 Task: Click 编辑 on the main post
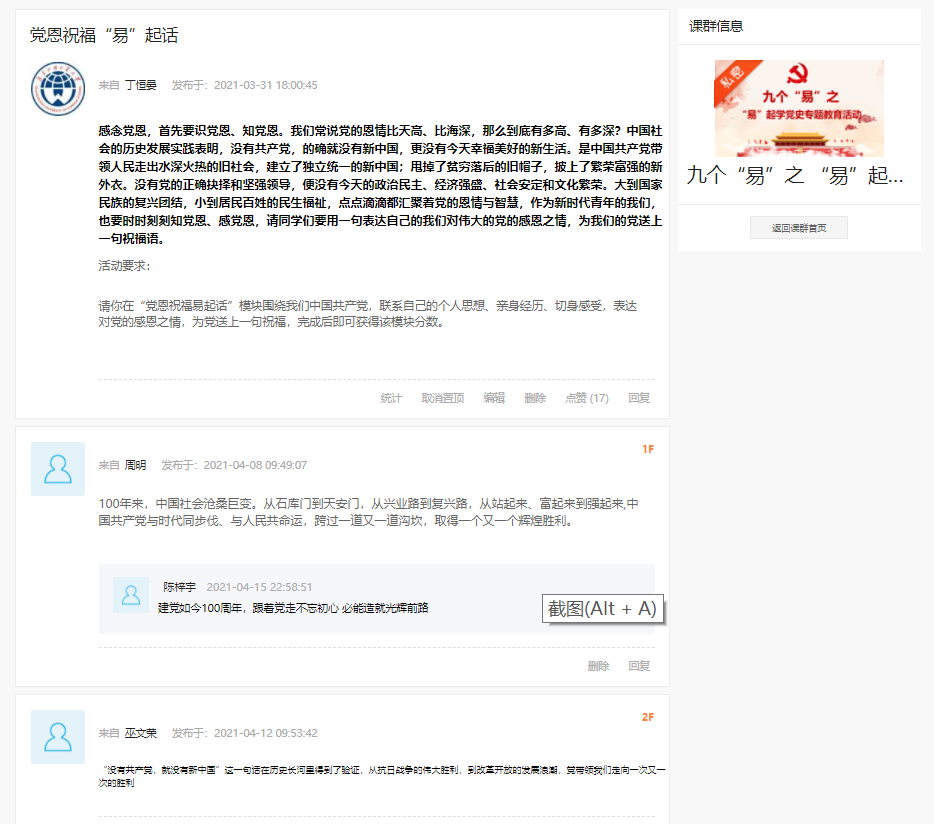pyautogui.click(x=494, y=398)
